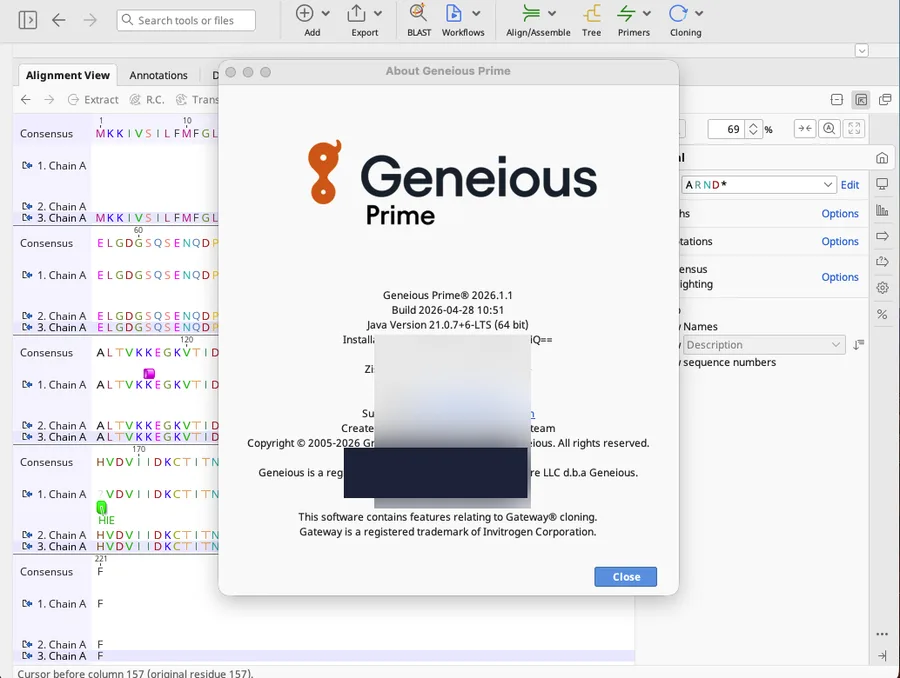This screenshot has width=900, height=678.
Task: Expand the Export dropdown arrow
Action: 378,13
